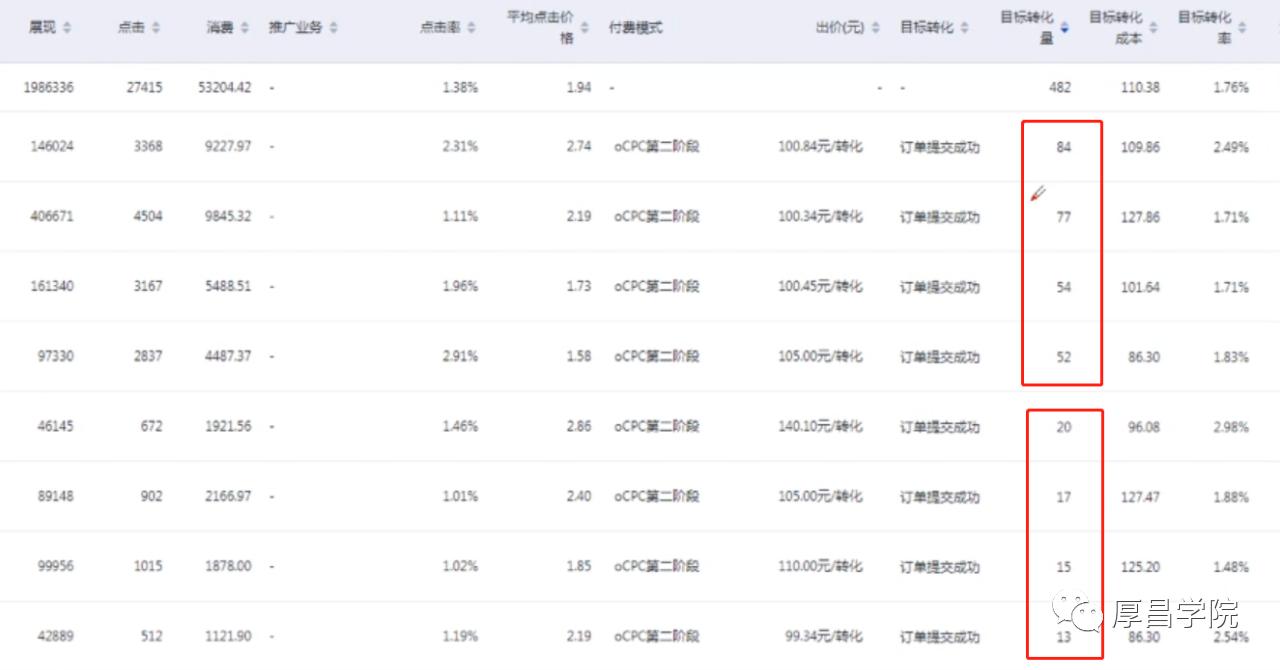Sort the 点击 column descending

click(155, 29)
